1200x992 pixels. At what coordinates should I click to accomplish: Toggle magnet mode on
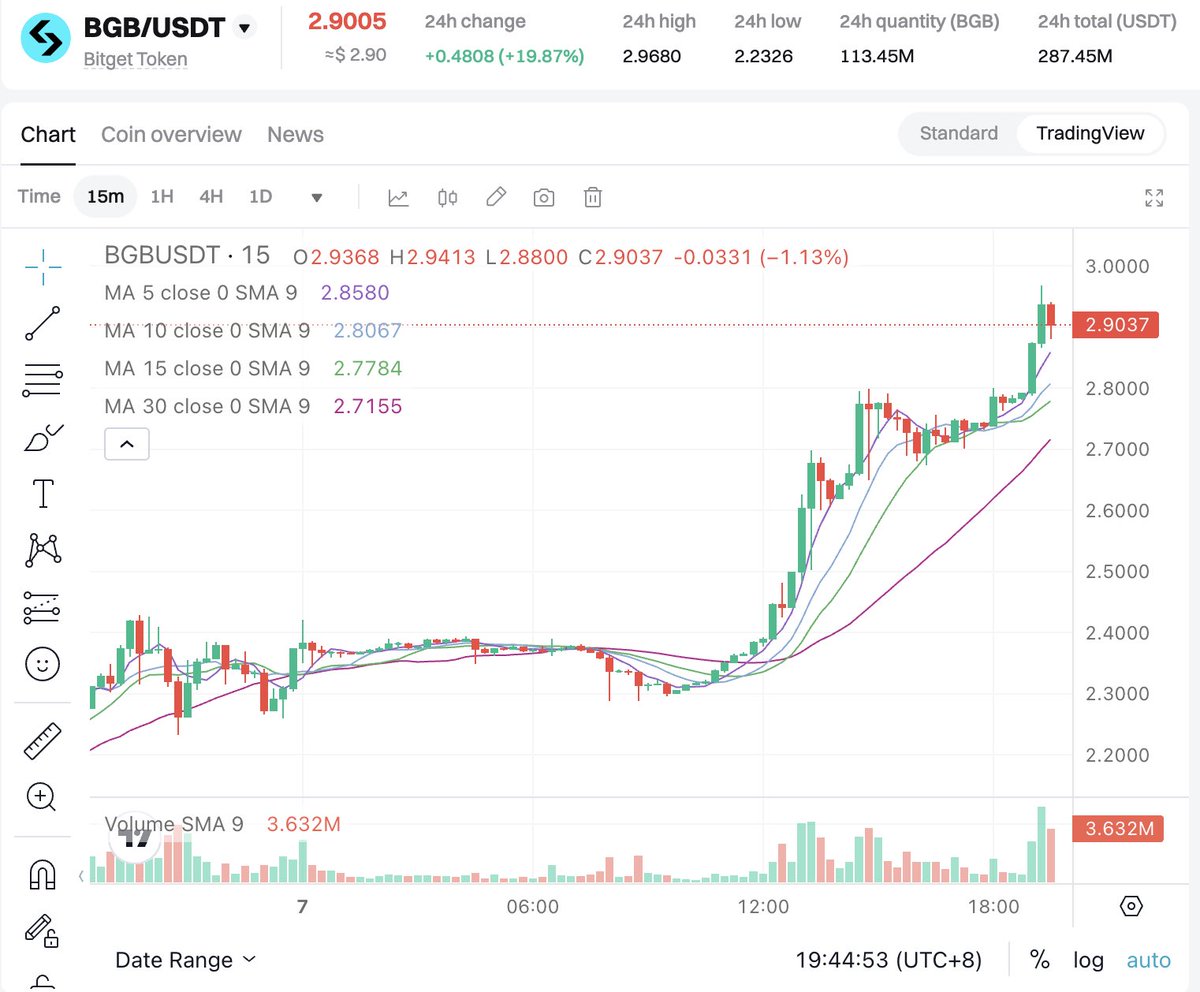pos(41,875)
